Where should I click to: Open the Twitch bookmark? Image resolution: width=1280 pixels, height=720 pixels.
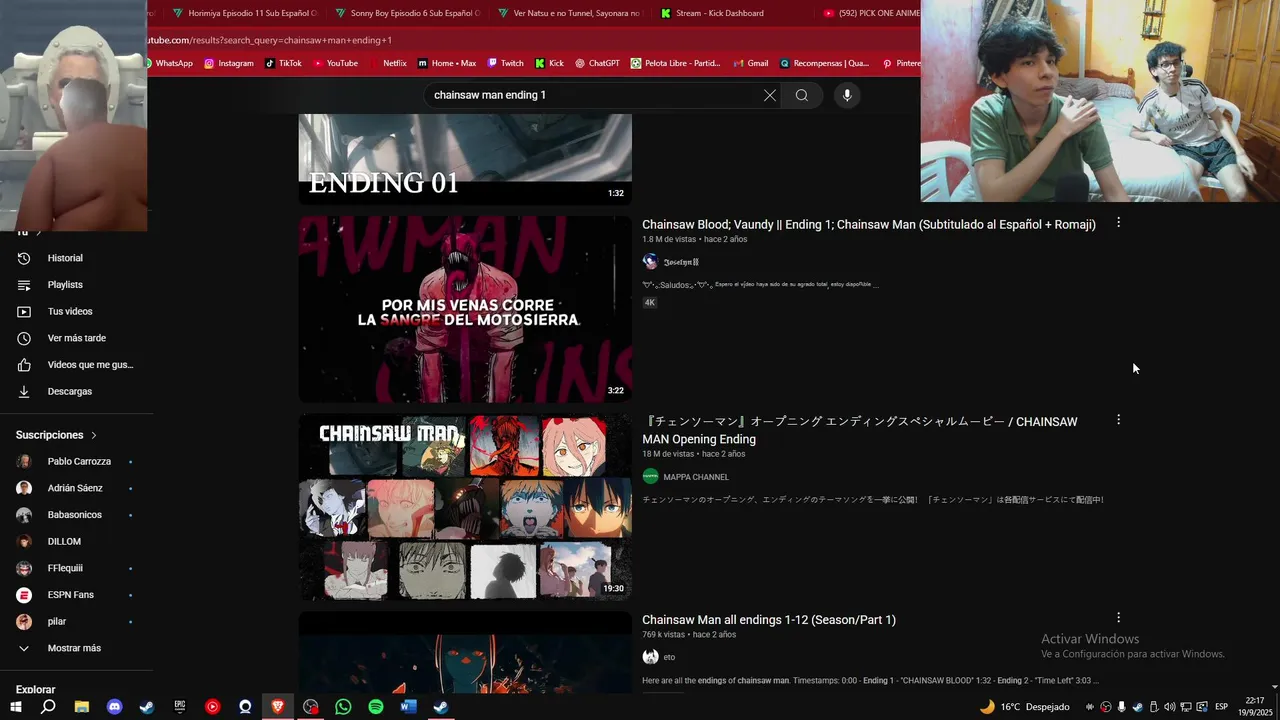pyautogui.click(x=505, y=63)
